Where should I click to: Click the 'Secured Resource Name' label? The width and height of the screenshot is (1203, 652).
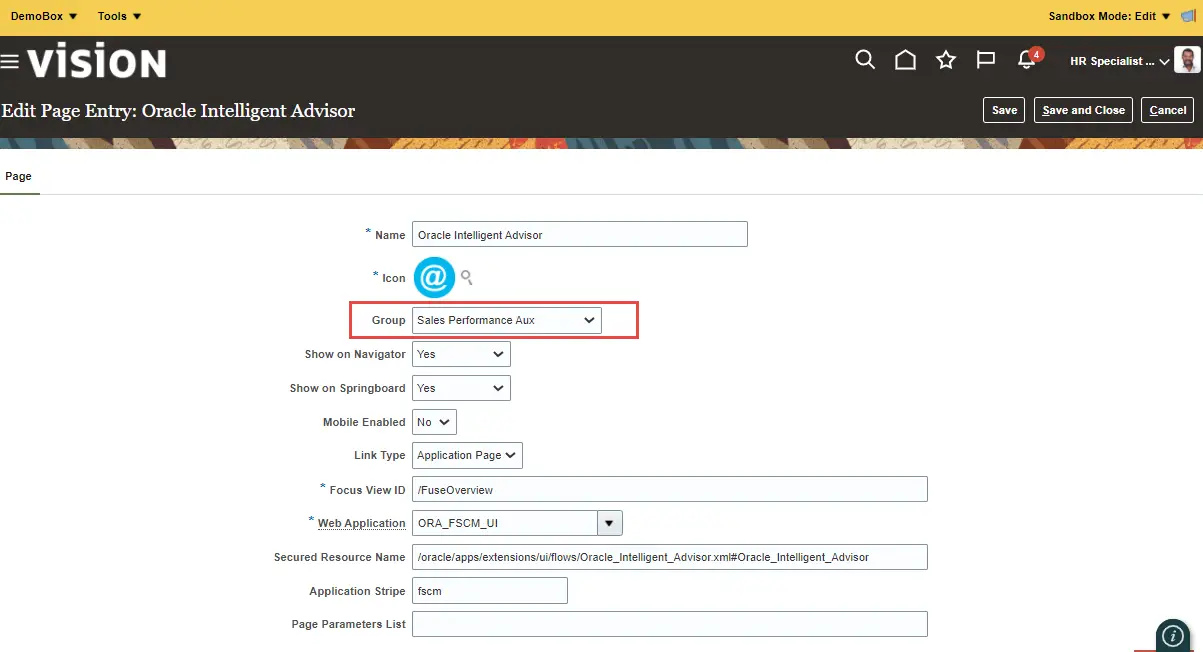(x=340, y=557)
